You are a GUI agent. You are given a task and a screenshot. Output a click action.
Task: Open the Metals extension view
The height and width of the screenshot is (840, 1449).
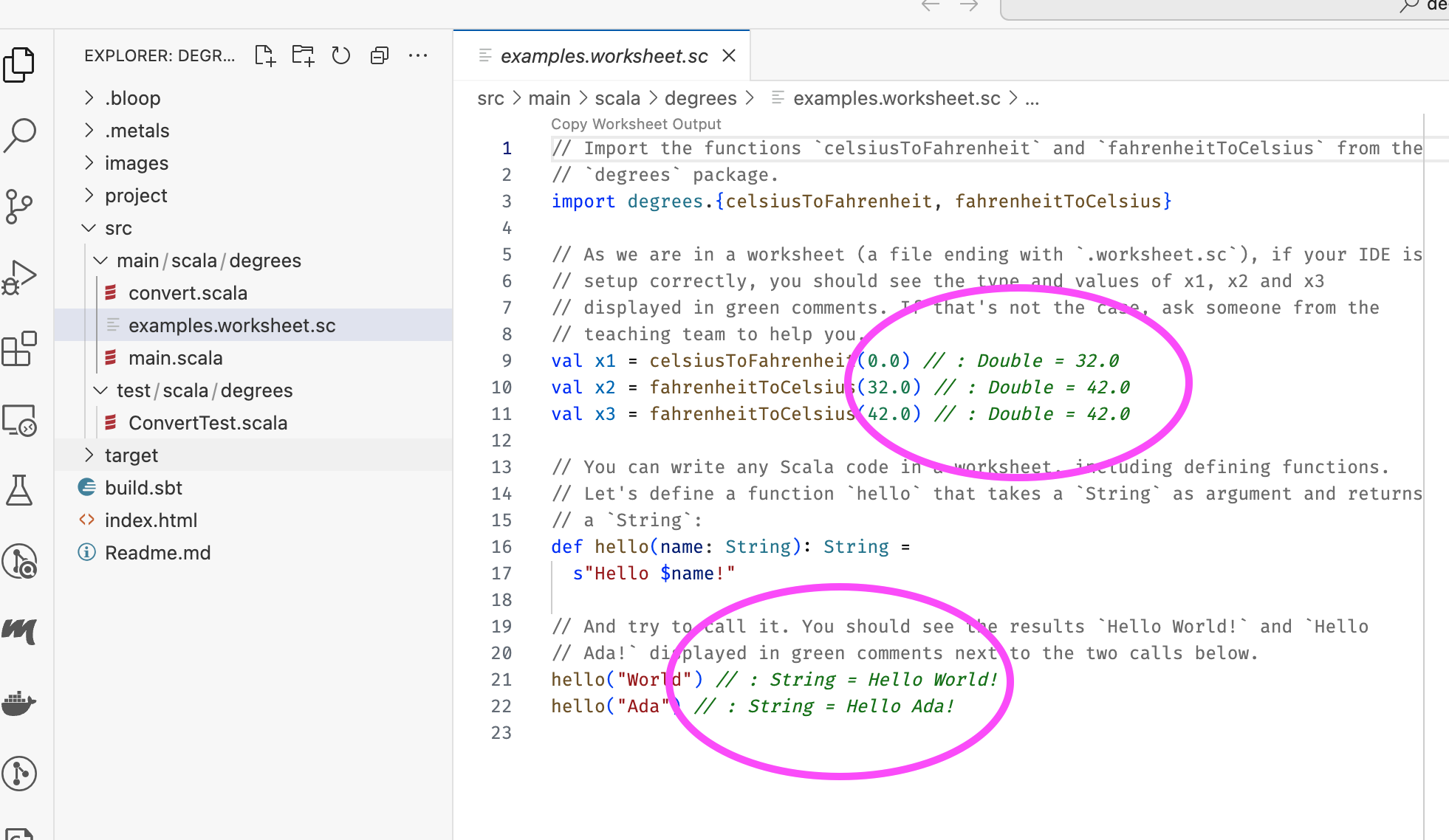19,632
